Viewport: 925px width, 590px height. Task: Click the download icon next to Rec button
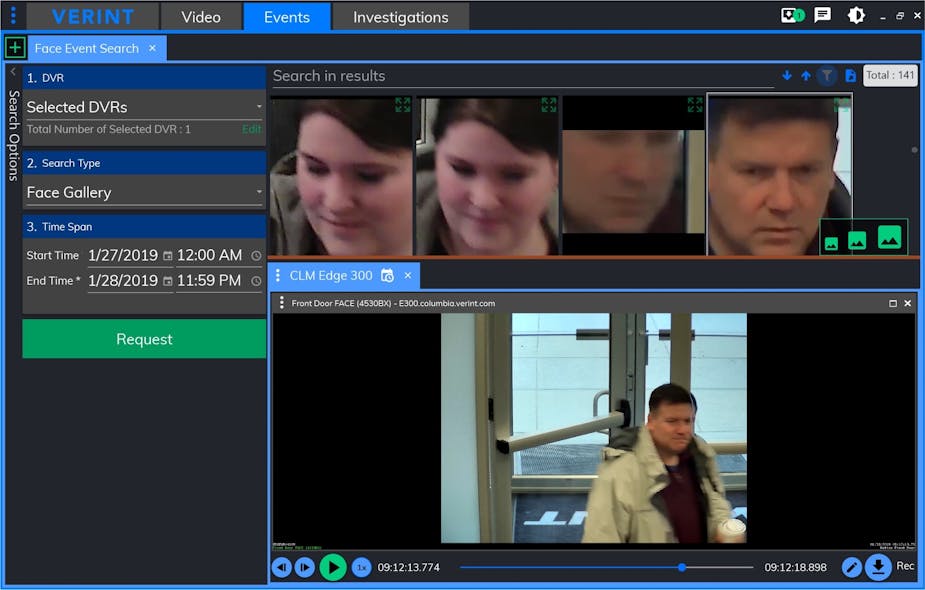(878, 567)
